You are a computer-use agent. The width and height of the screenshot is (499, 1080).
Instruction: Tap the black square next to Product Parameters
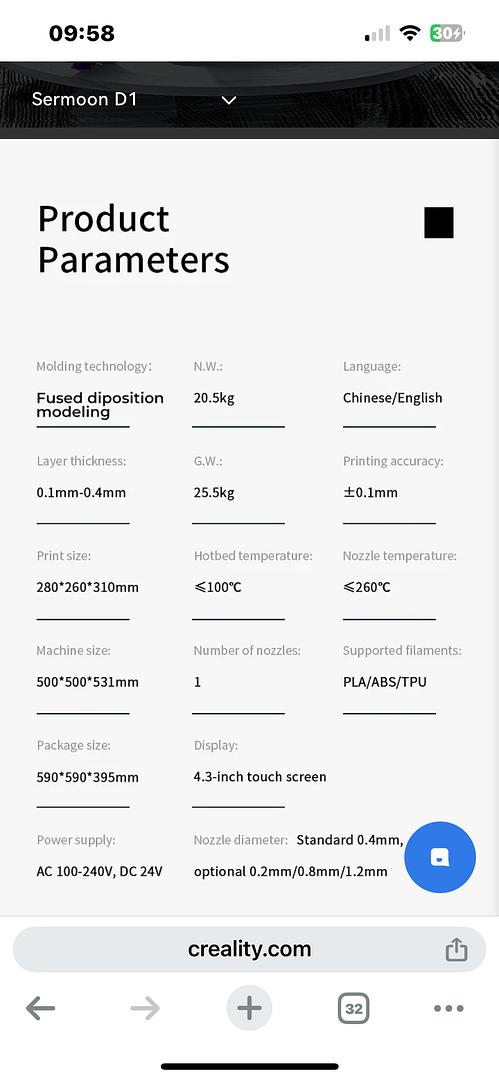pyautogui.click(x=438, y=222)
